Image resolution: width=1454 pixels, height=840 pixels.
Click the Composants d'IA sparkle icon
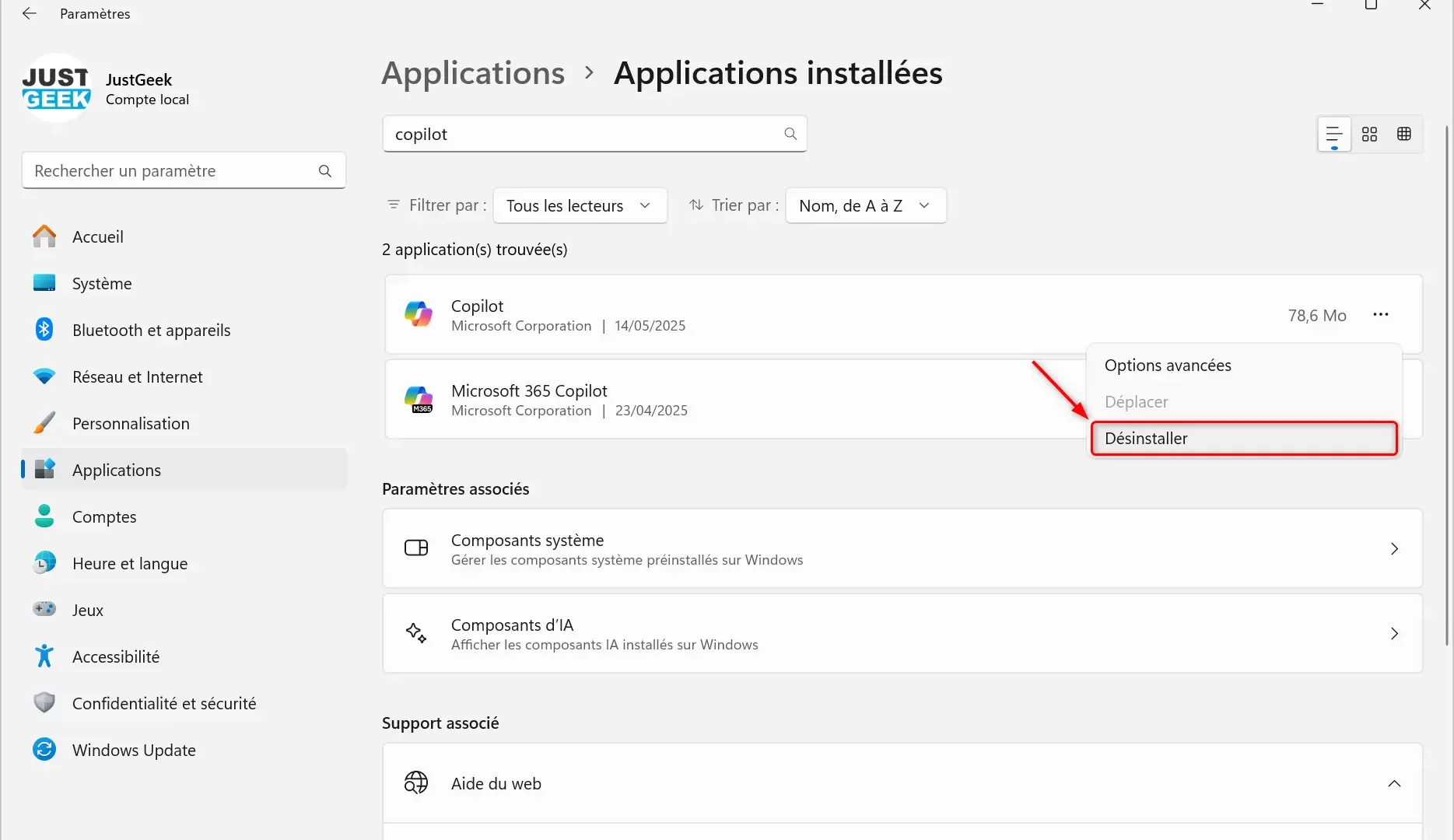(416, 633)
